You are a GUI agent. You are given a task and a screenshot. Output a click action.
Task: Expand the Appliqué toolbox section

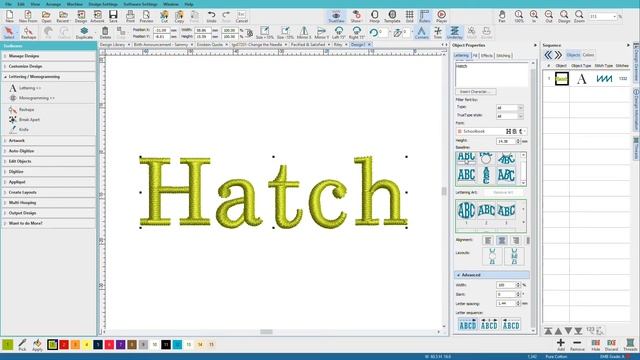pos(49,182)
